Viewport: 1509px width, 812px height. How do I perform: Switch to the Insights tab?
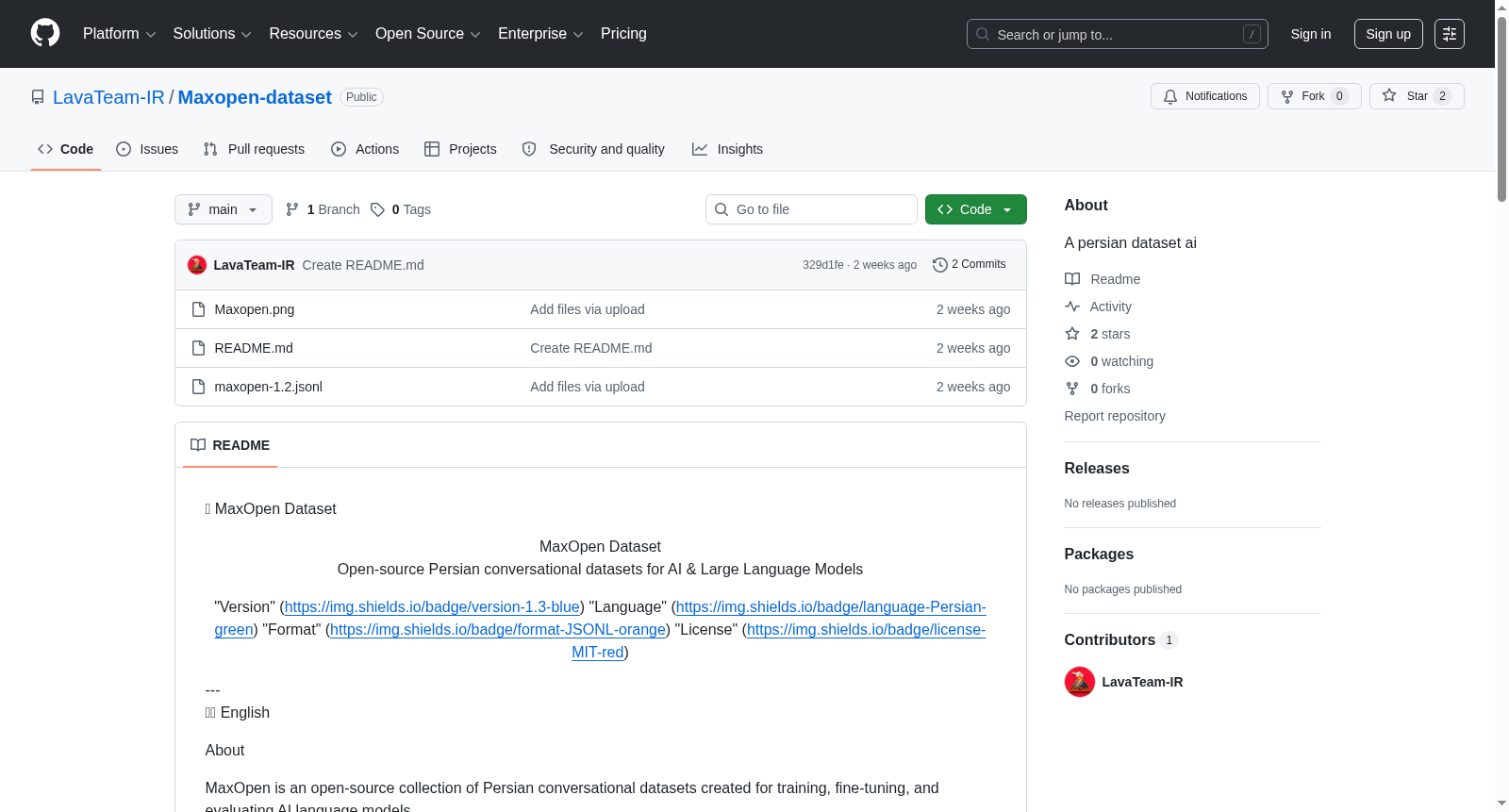point(727,149)
